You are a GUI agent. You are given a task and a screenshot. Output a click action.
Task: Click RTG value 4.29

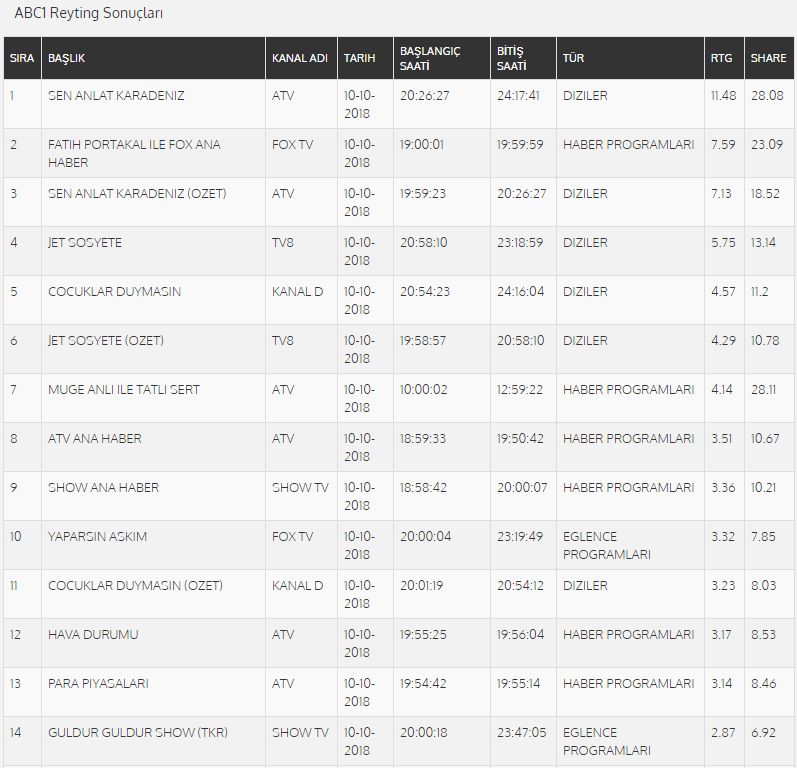[723, 341]
